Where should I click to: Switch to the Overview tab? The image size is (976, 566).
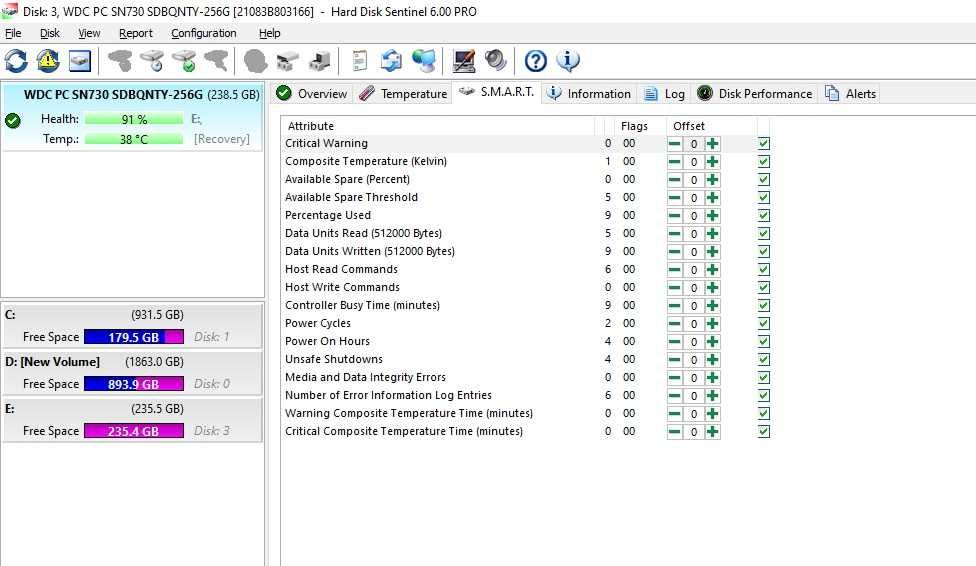[312, 94]
